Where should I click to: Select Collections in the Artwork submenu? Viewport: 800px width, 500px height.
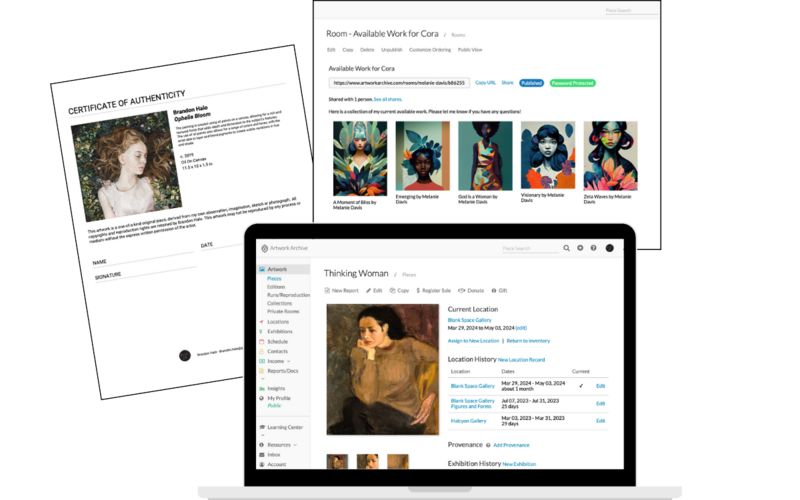click(x=280, y=303)
